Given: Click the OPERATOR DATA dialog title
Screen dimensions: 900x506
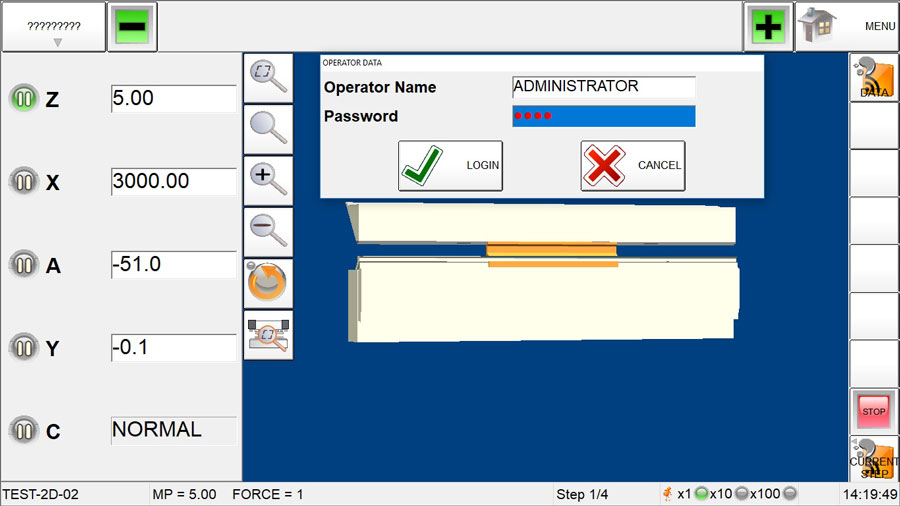Looking at the screenshot, I should coord(352,63).
